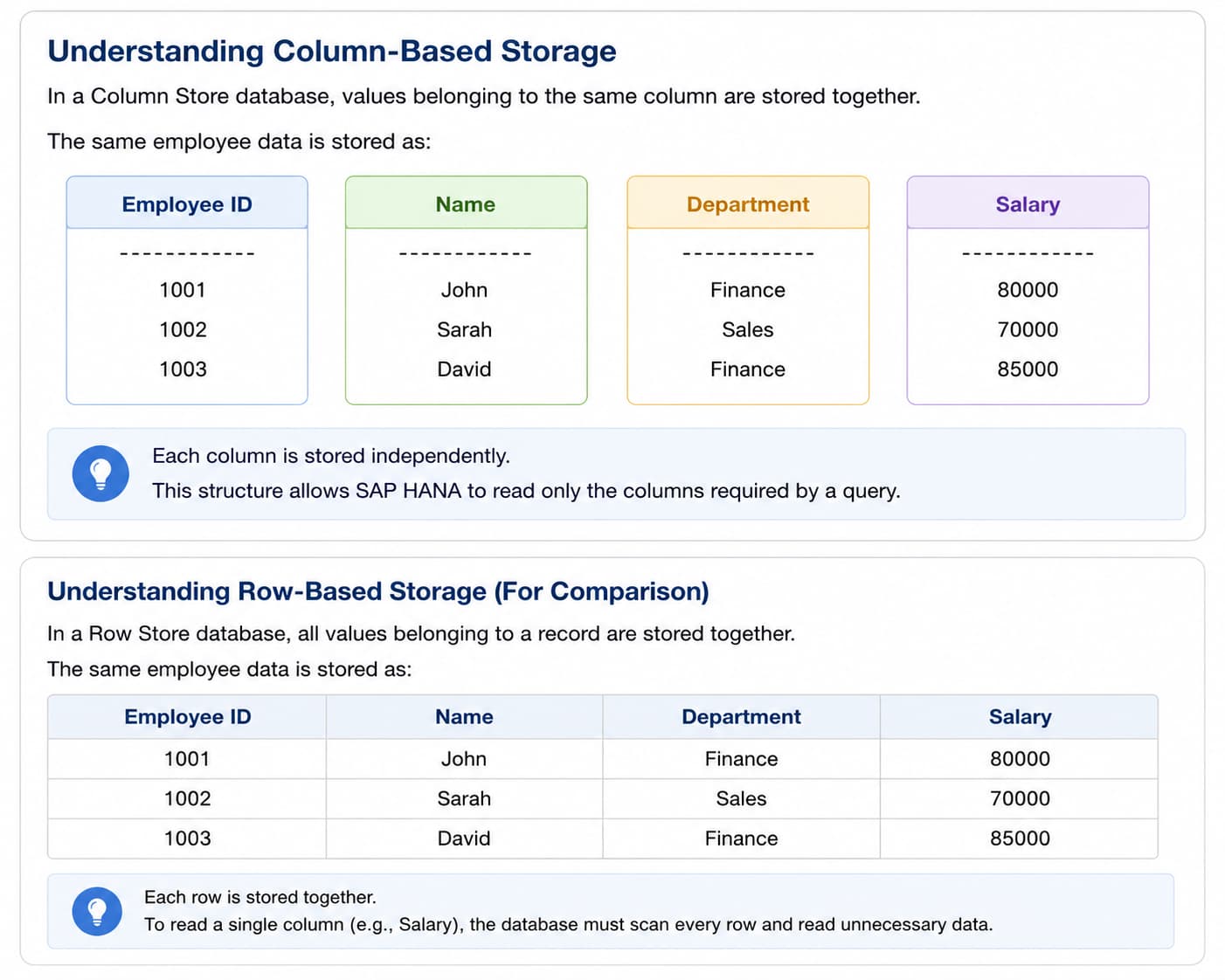
Task: Select 1003 in the Employee ID card
Action: coord(183,369)
